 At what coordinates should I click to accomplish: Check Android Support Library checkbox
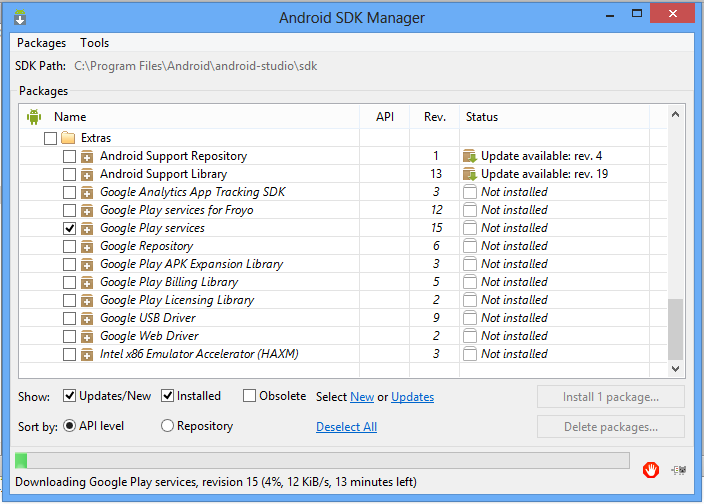[69, 174]
